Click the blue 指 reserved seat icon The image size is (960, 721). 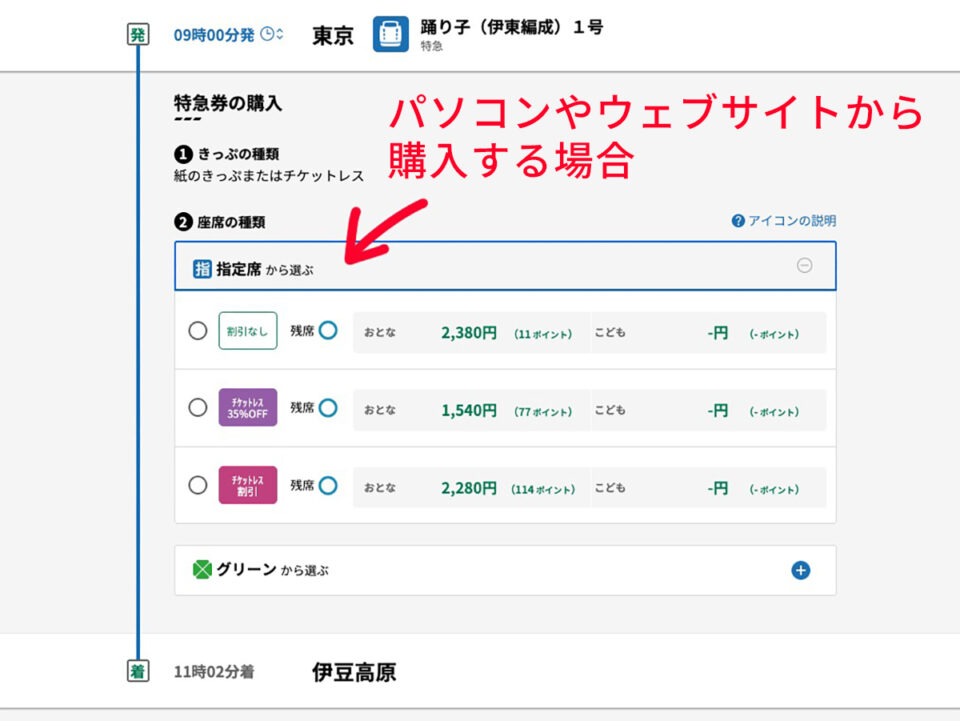tap(202, 269)
